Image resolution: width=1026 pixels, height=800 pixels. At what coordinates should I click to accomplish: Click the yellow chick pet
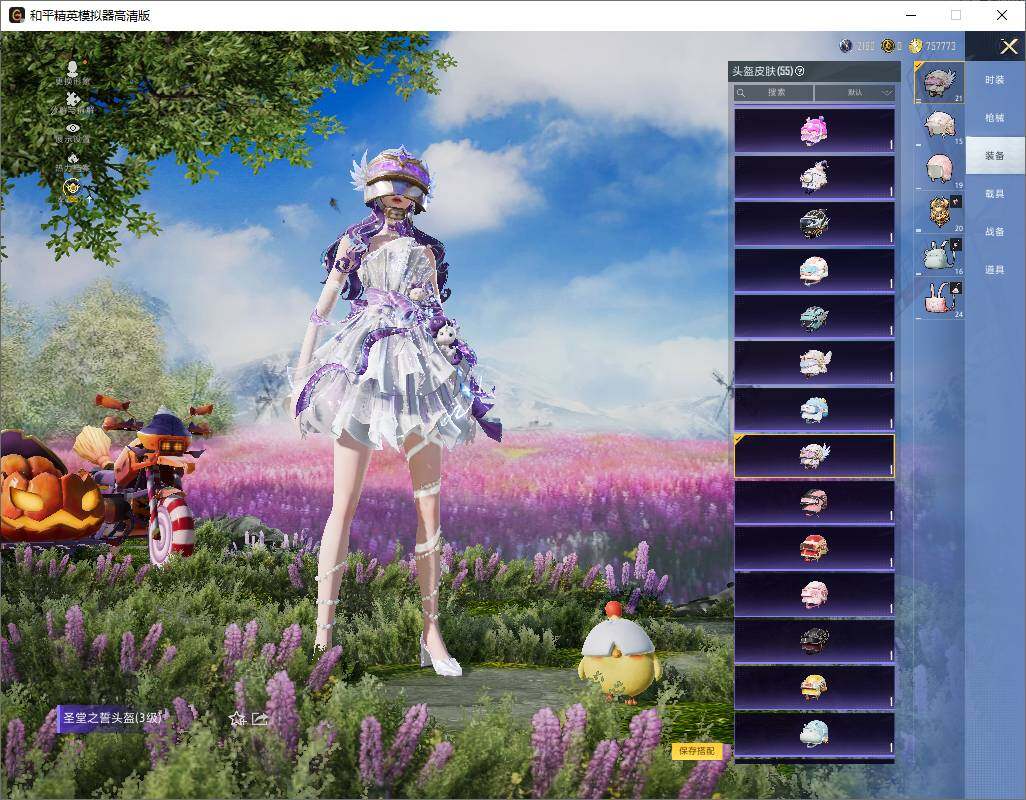pos(618,653)
